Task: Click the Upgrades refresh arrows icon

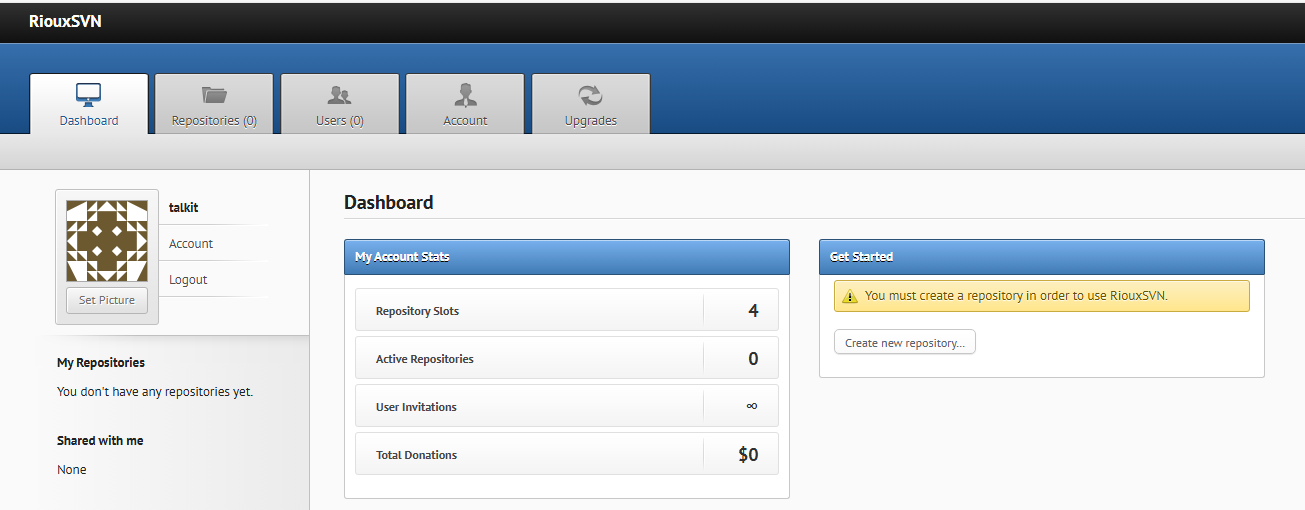Action: tap(591, 95)
